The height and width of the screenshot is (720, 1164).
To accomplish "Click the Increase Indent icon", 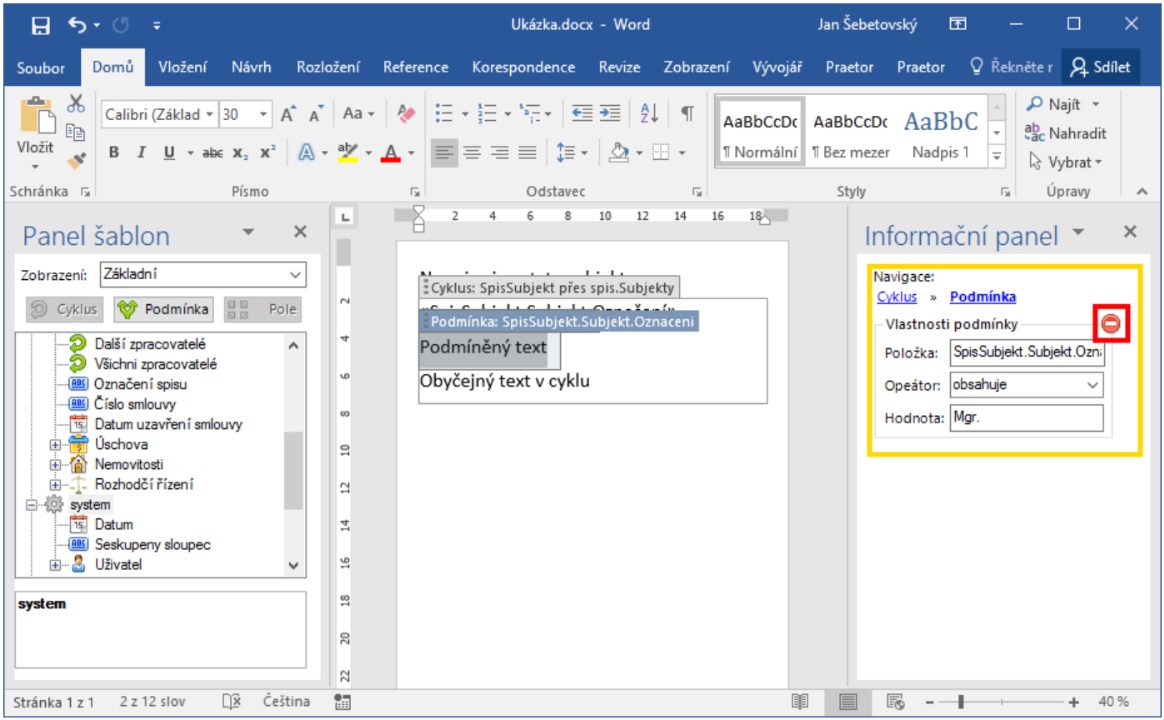I will [609, 114].
